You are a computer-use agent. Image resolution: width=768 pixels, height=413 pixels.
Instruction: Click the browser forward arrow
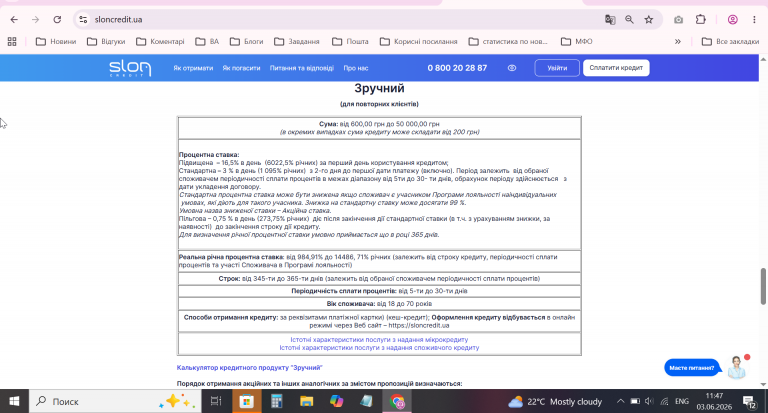coord(35,20)
